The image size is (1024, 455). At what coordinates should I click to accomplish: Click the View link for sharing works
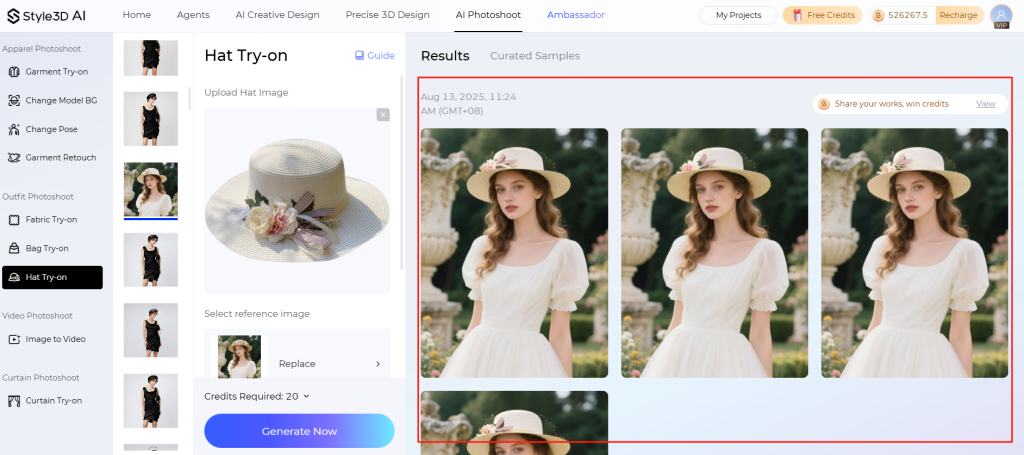(985, 104)
